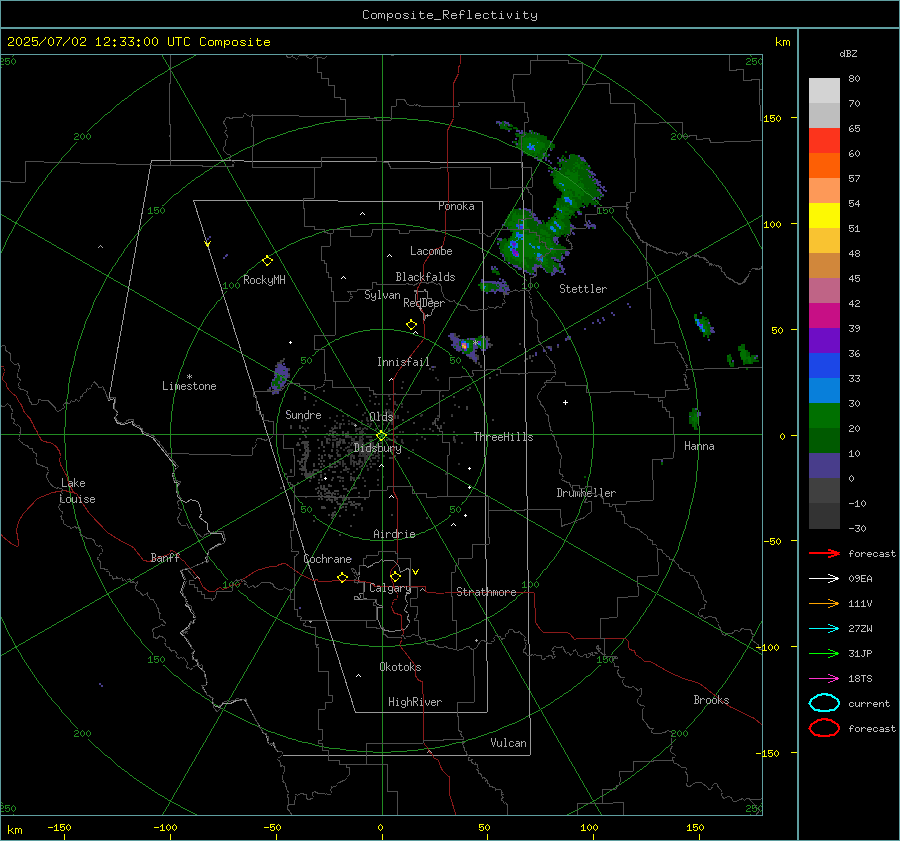
Task: Select the blue 33 dBZ color swatch
Action: (824, 366)
